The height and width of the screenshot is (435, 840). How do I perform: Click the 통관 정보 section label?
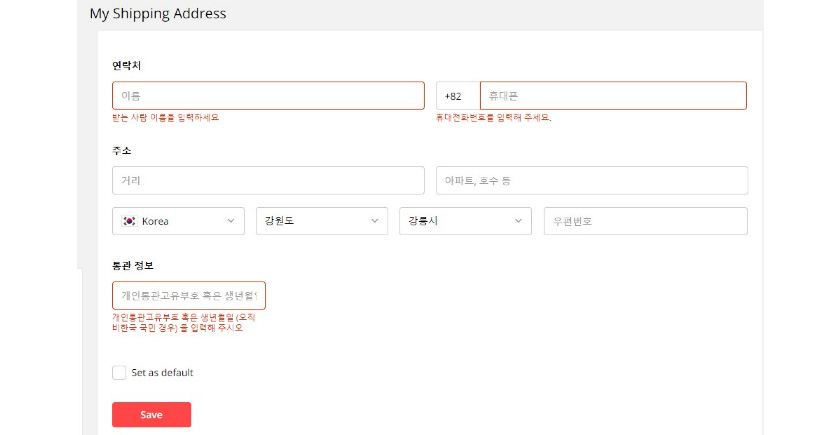(x=133, y=266)
